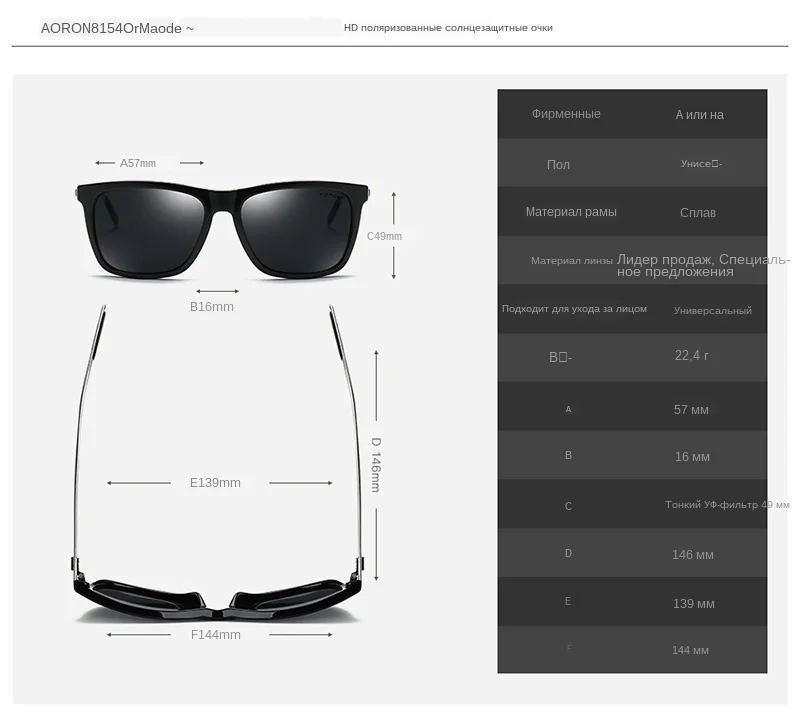This screenshot has width=800, height=716.
Task: Click the Лидер продаж, Специальное предложения text
Action: (x=704, y=265)
